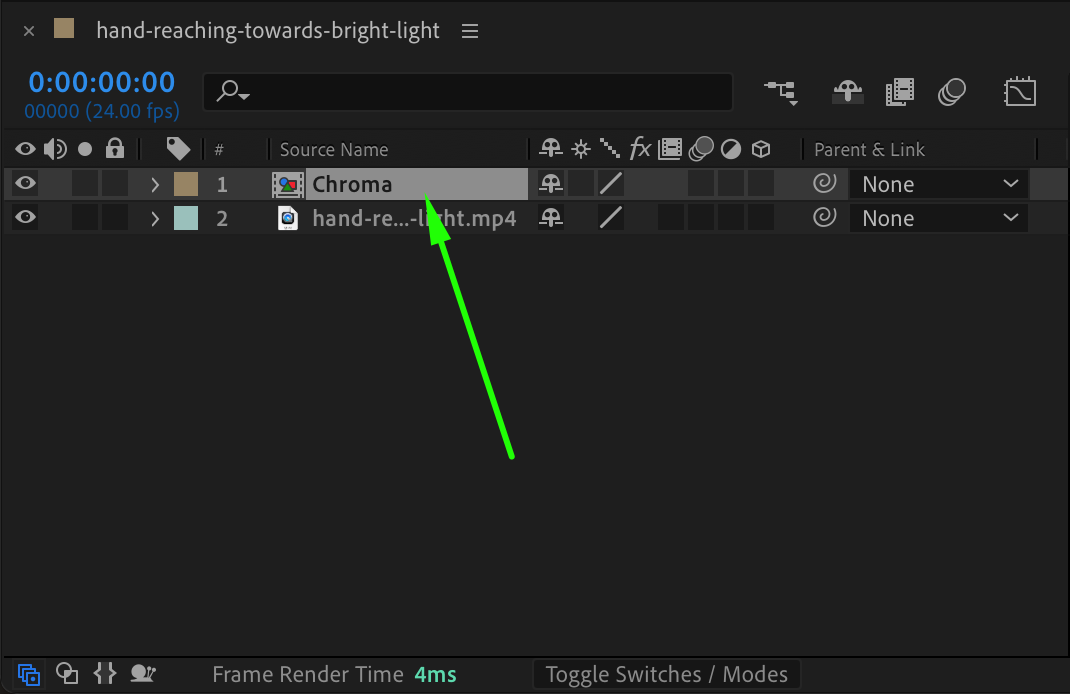
Task: Open the Graph Editor
Action: [1019, 92]
